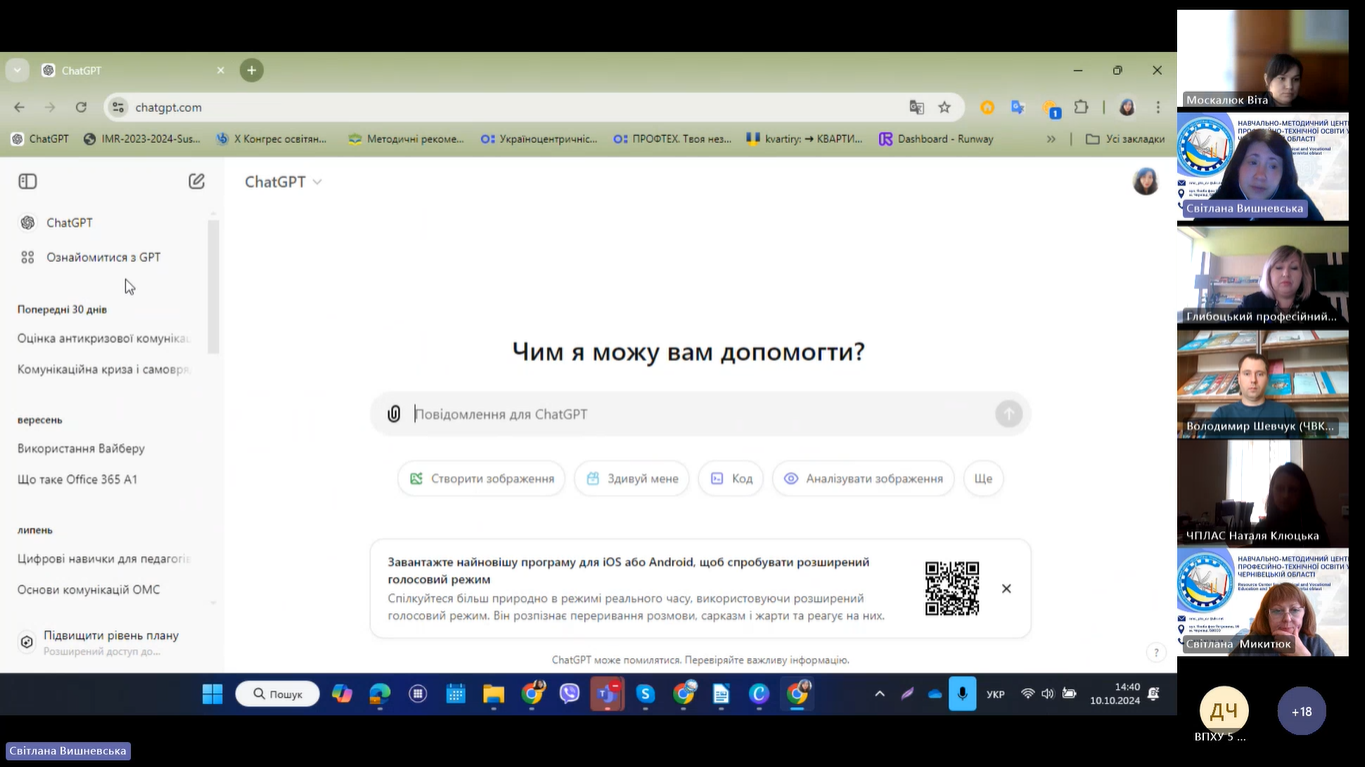
Task: Toggle the ChatGPT sidebar panel
Action: point(28,181)
